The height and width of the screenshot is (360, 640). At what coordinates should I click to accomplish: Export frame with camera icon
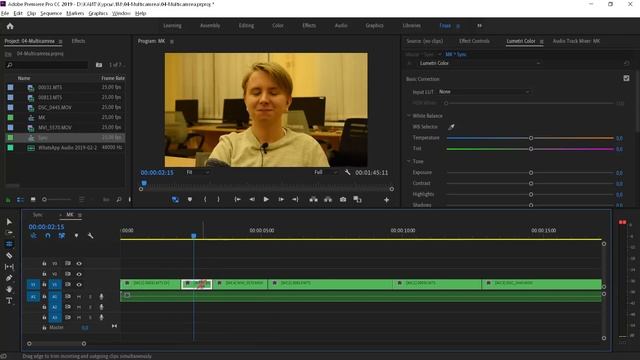pos(343,199)
